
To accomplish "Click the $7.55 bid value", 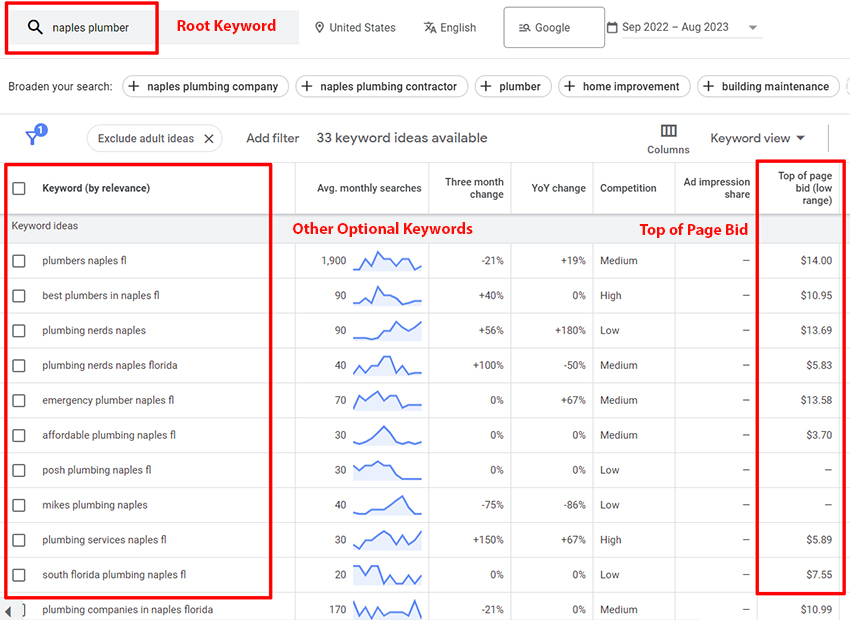I will (819, 574).
